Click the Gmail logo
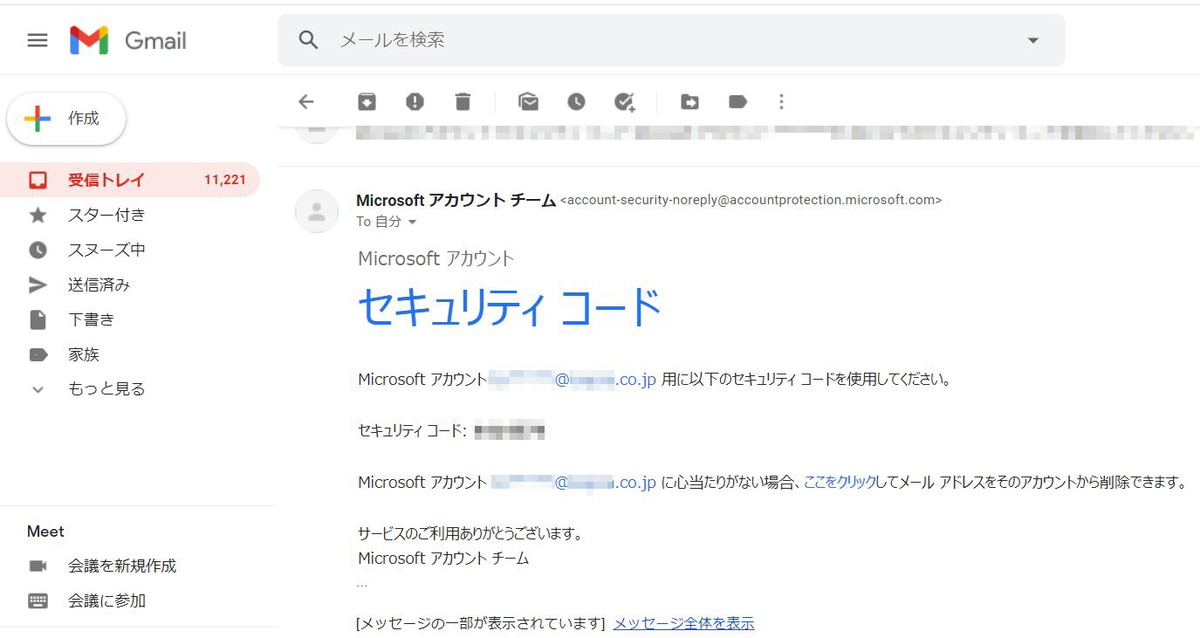This screenshot has height=638, width=1200. [128, 40]
